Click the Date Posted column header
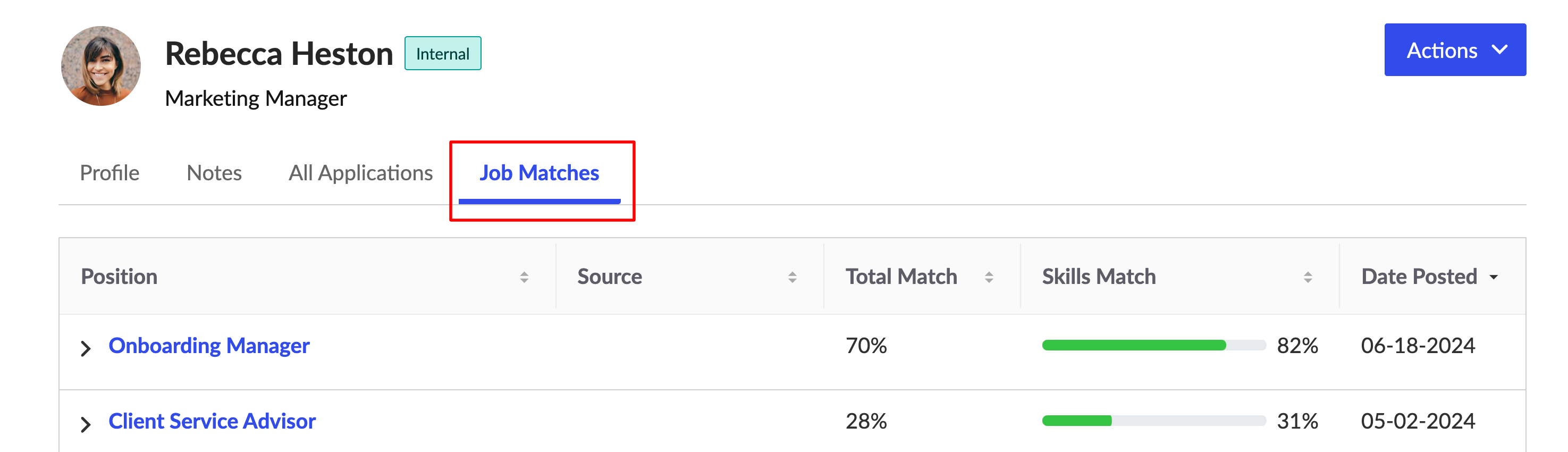Viewport: 1568px width, 452px height. pyautogui.click(x=1419, y=277)
